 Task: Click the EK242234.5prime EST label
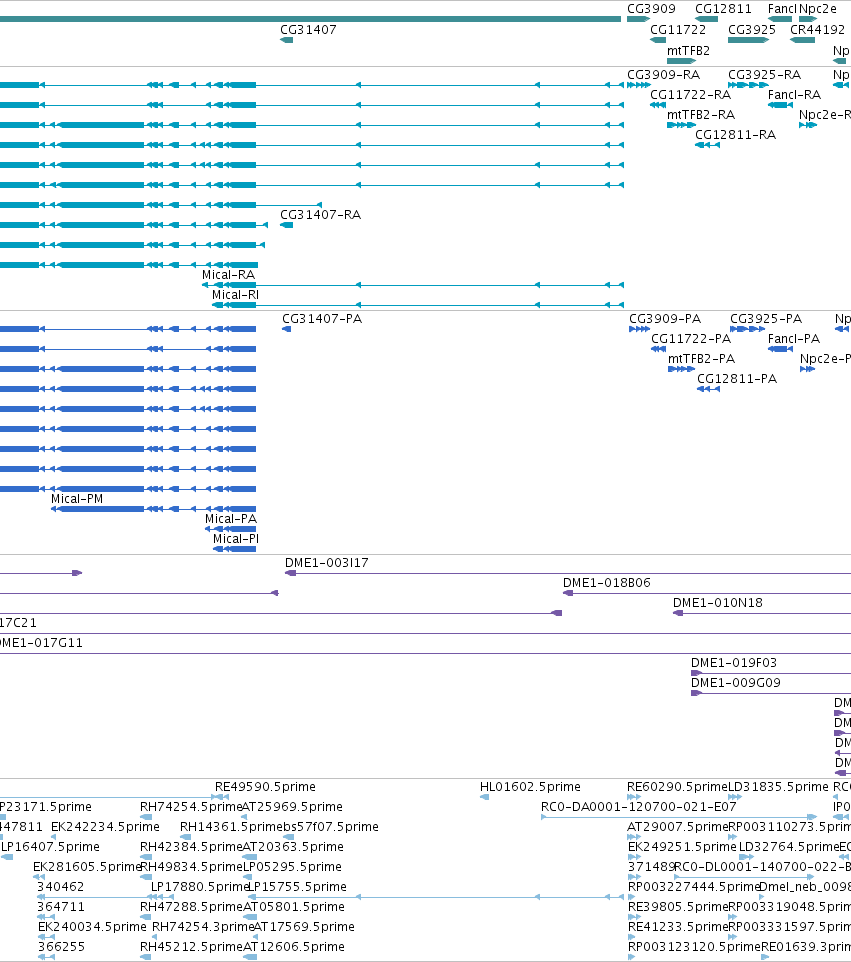point(105,826)
